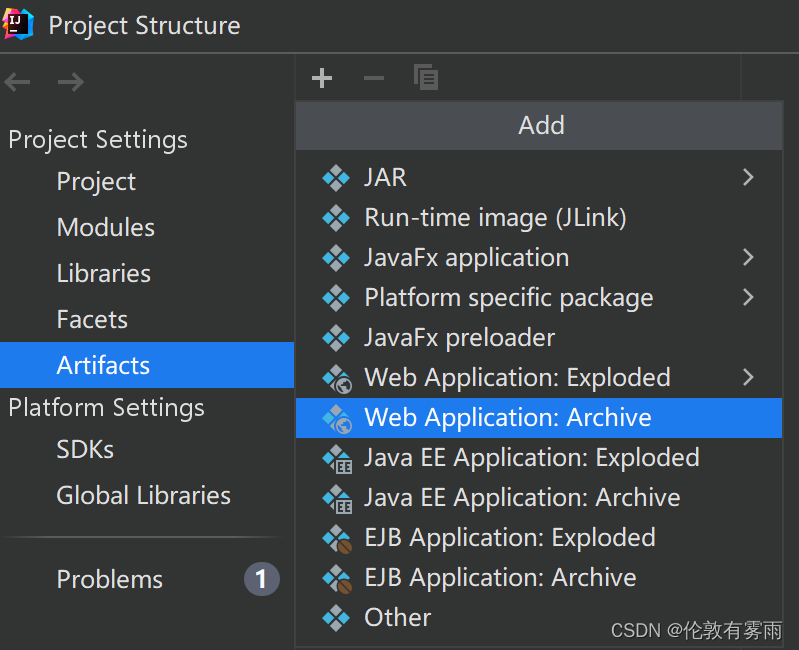Screen dimensions: 799x650
Task: Choose Web Application: Exploded entry
Action: click(539, 377)
